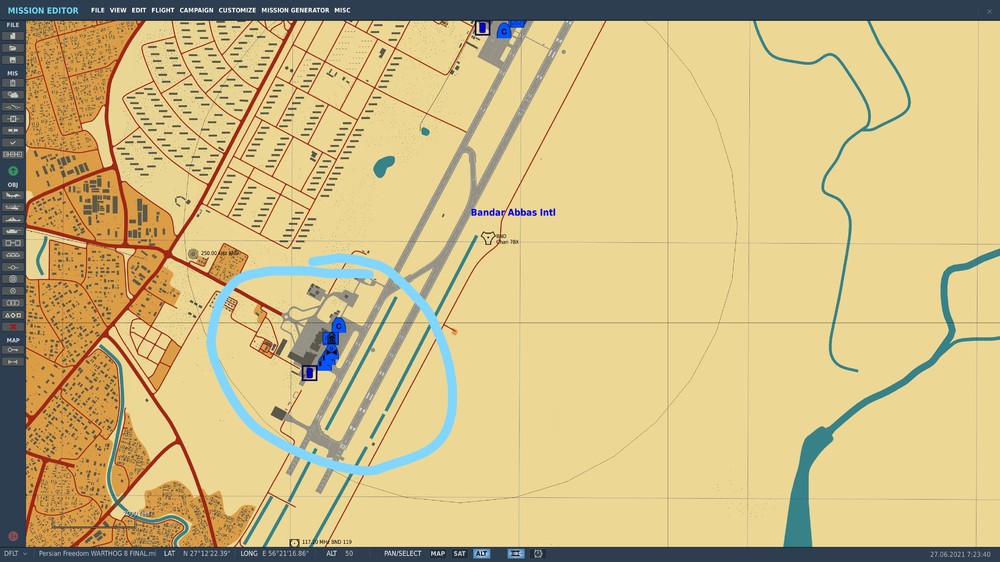Select the Add airplane group tool
The image size is (1000, 562).
click(13, 195)
